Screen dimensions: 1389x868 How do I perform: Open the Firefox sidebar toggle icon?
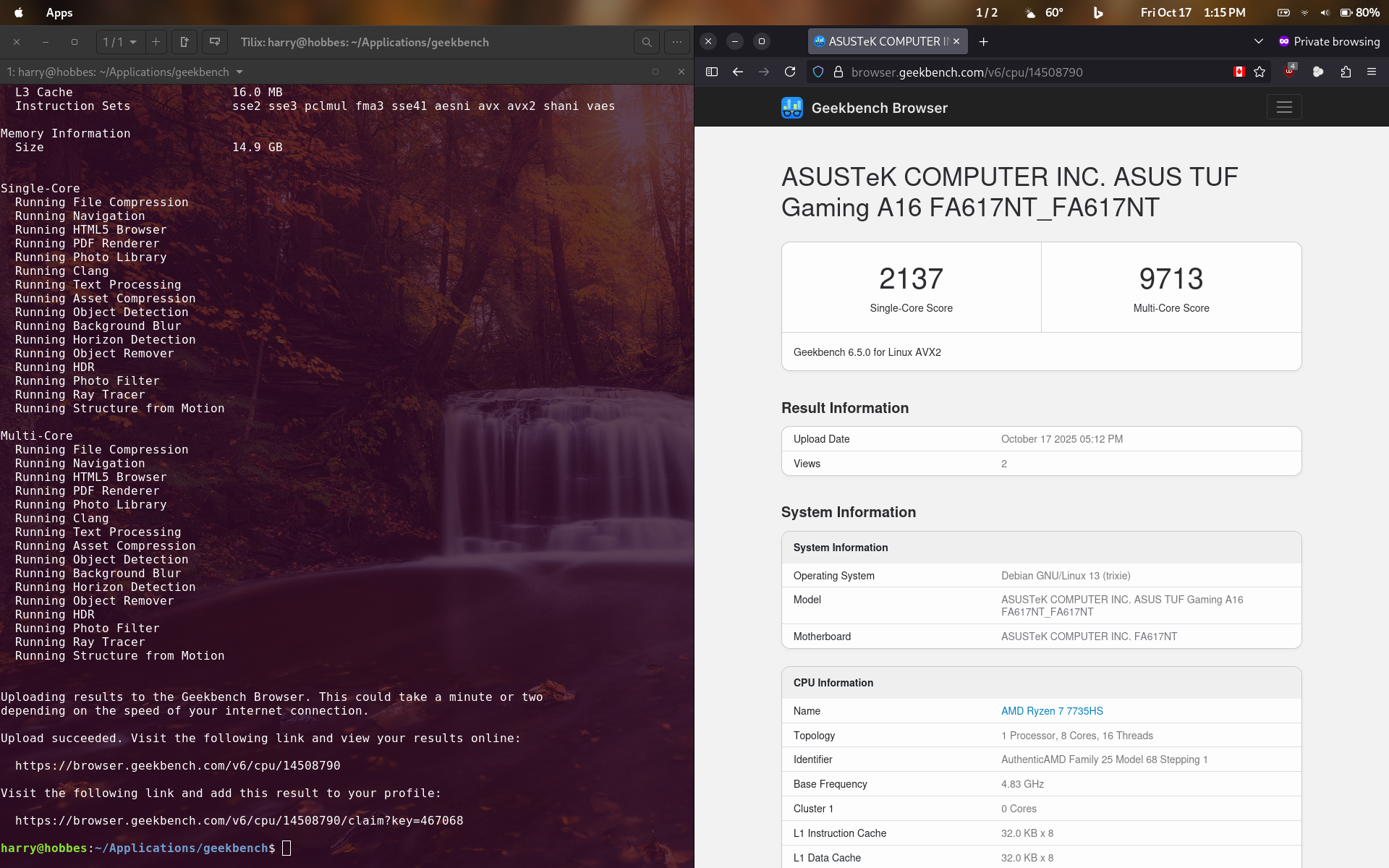pos(712,72)
